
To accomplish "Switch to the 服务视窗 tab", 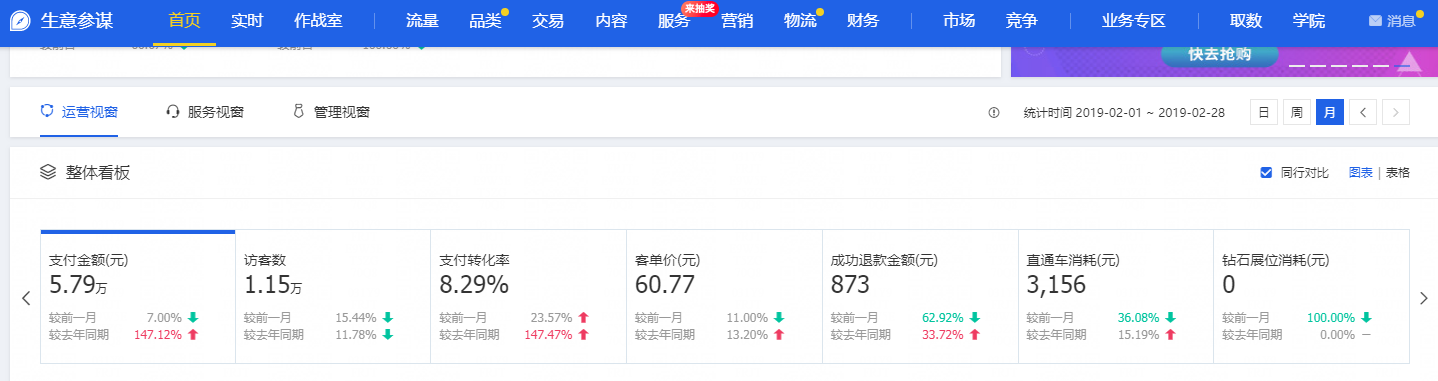I will pyautogui.click(x=205, y=112).
